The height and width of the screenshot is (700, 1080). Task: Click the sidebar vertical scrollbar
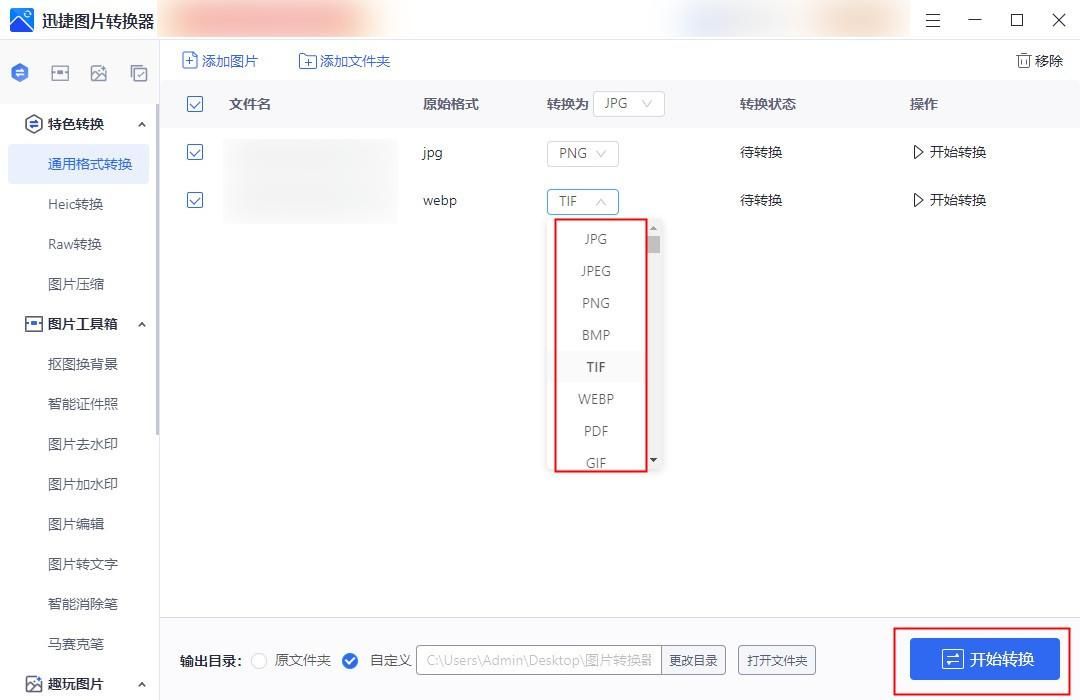click(x=158, y=269)
